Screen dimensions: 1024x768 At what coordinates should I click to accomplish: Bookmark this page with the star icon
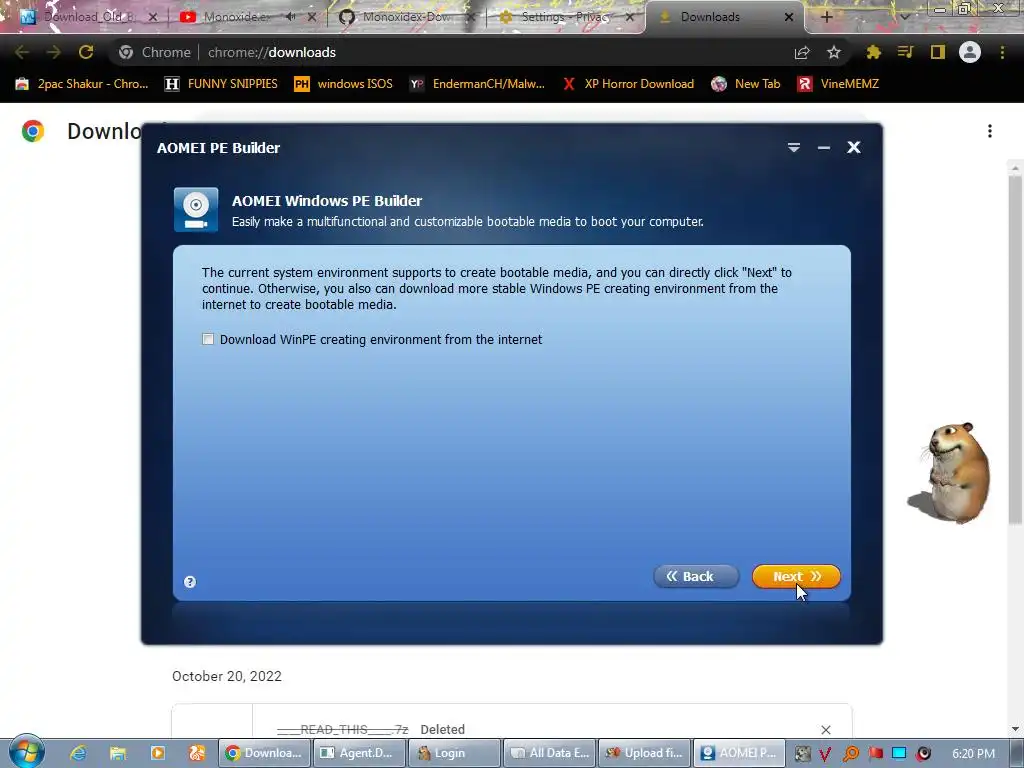tap(833, 52)
